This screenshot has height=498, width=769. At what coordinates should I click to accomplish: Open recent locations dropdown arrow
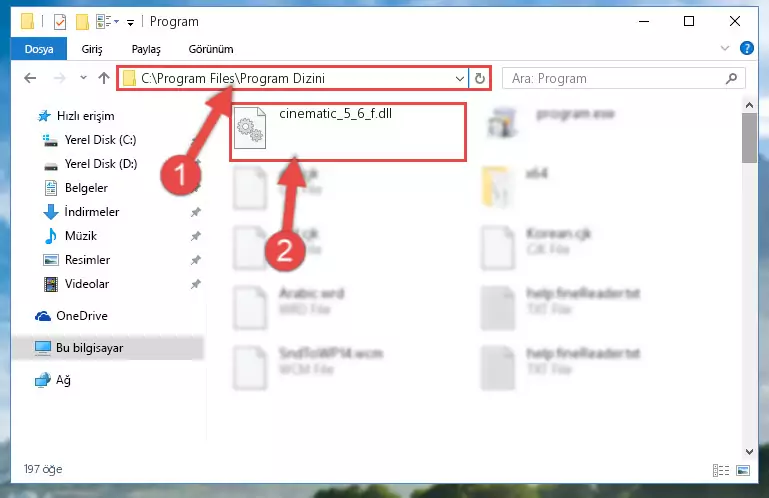click(x=83, y=78)
